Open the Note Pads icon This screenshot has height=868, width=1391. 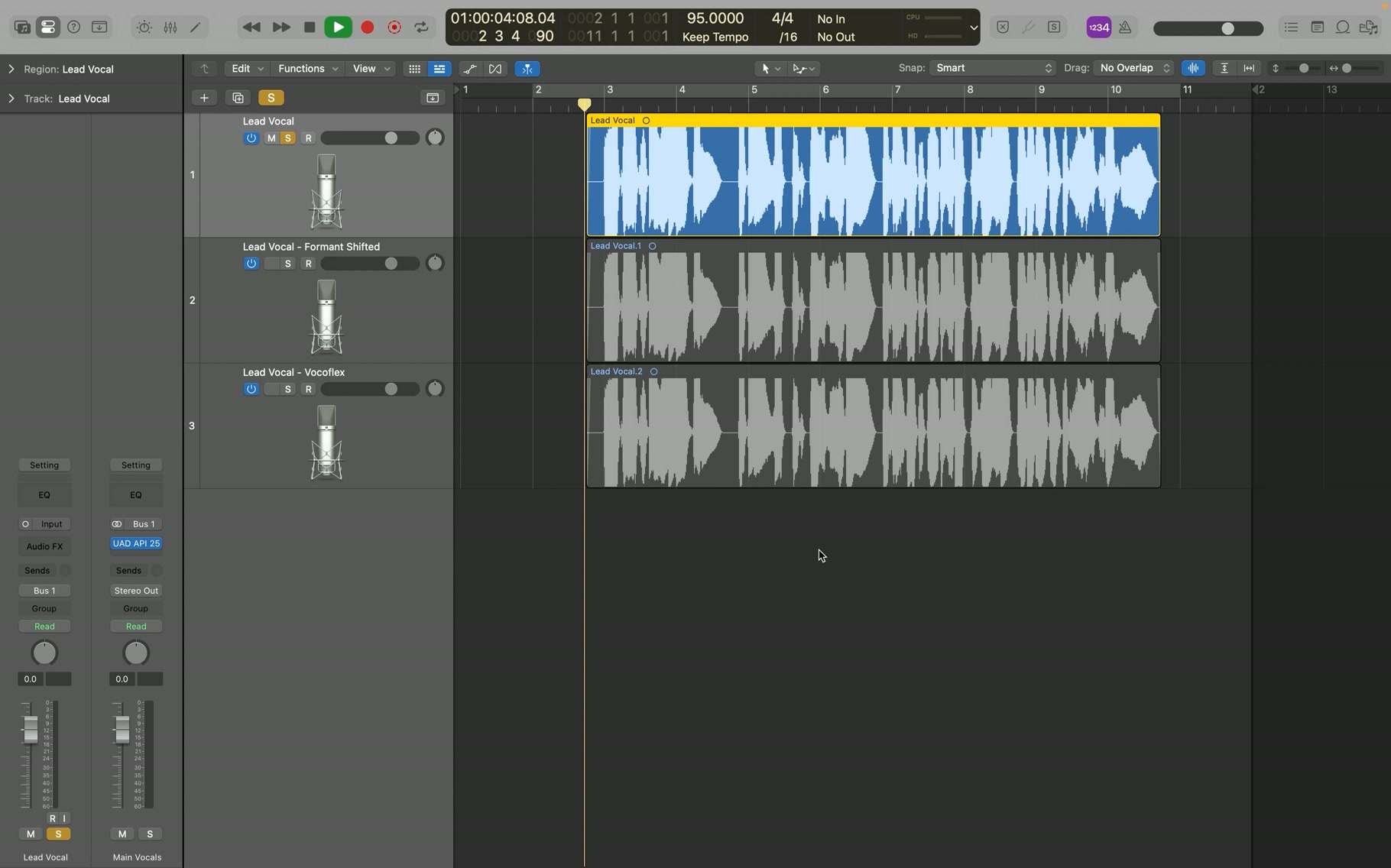1317,28
